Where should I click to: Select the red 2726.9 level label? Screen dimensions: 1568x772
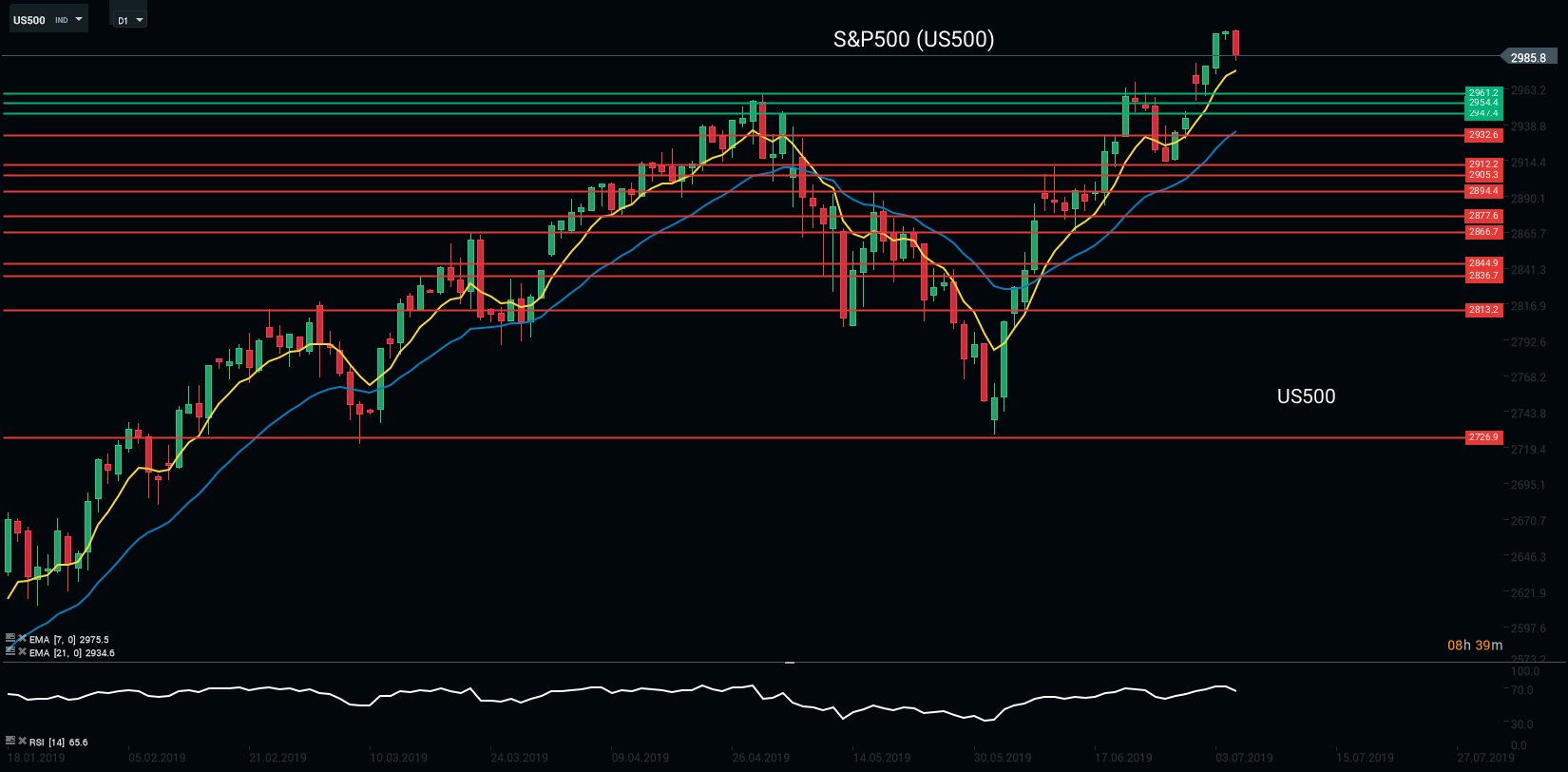click(1483, 437)
